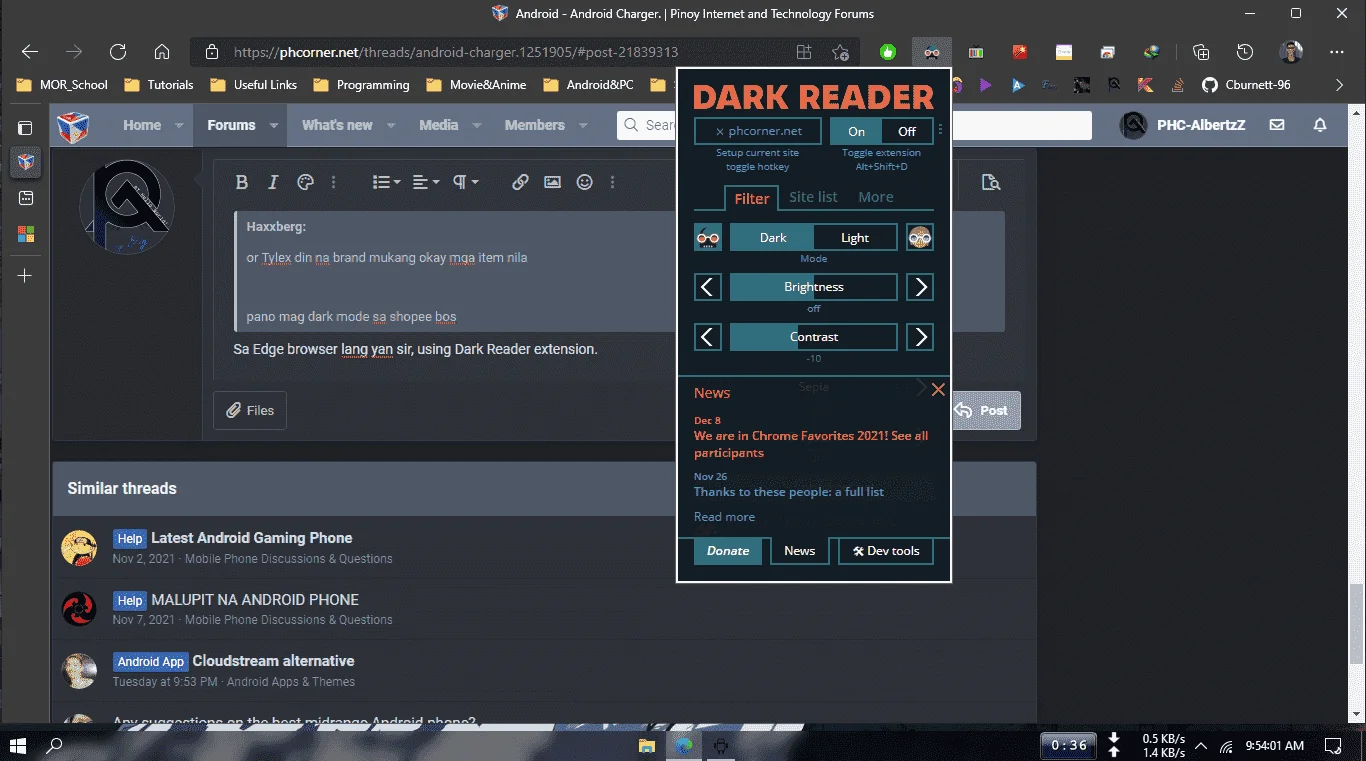This screenshot has height=761, width=1366.
Task: Adjust the Brightness slider bar
Action: 813,287
